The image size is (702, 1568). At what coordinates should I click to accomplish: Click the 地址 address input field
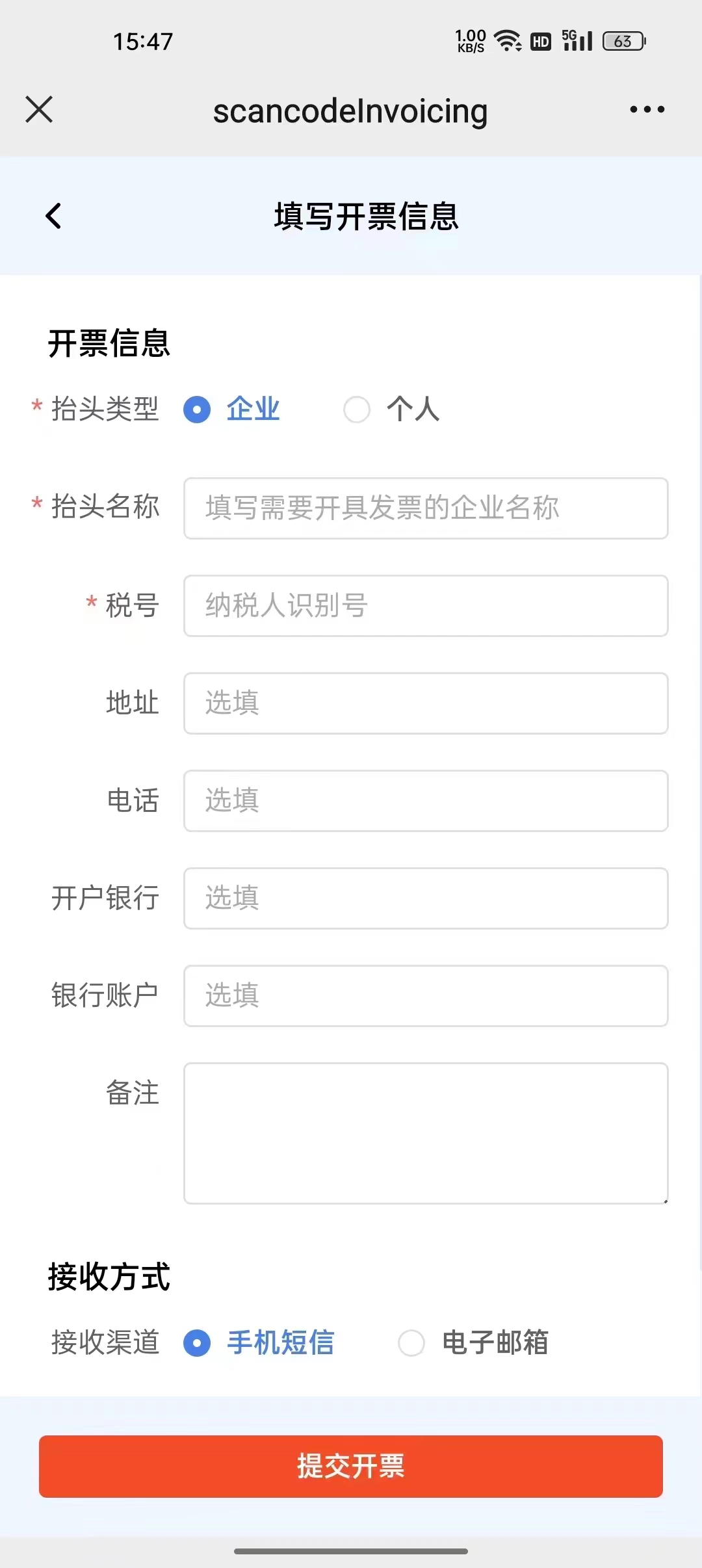pos(426,703)
